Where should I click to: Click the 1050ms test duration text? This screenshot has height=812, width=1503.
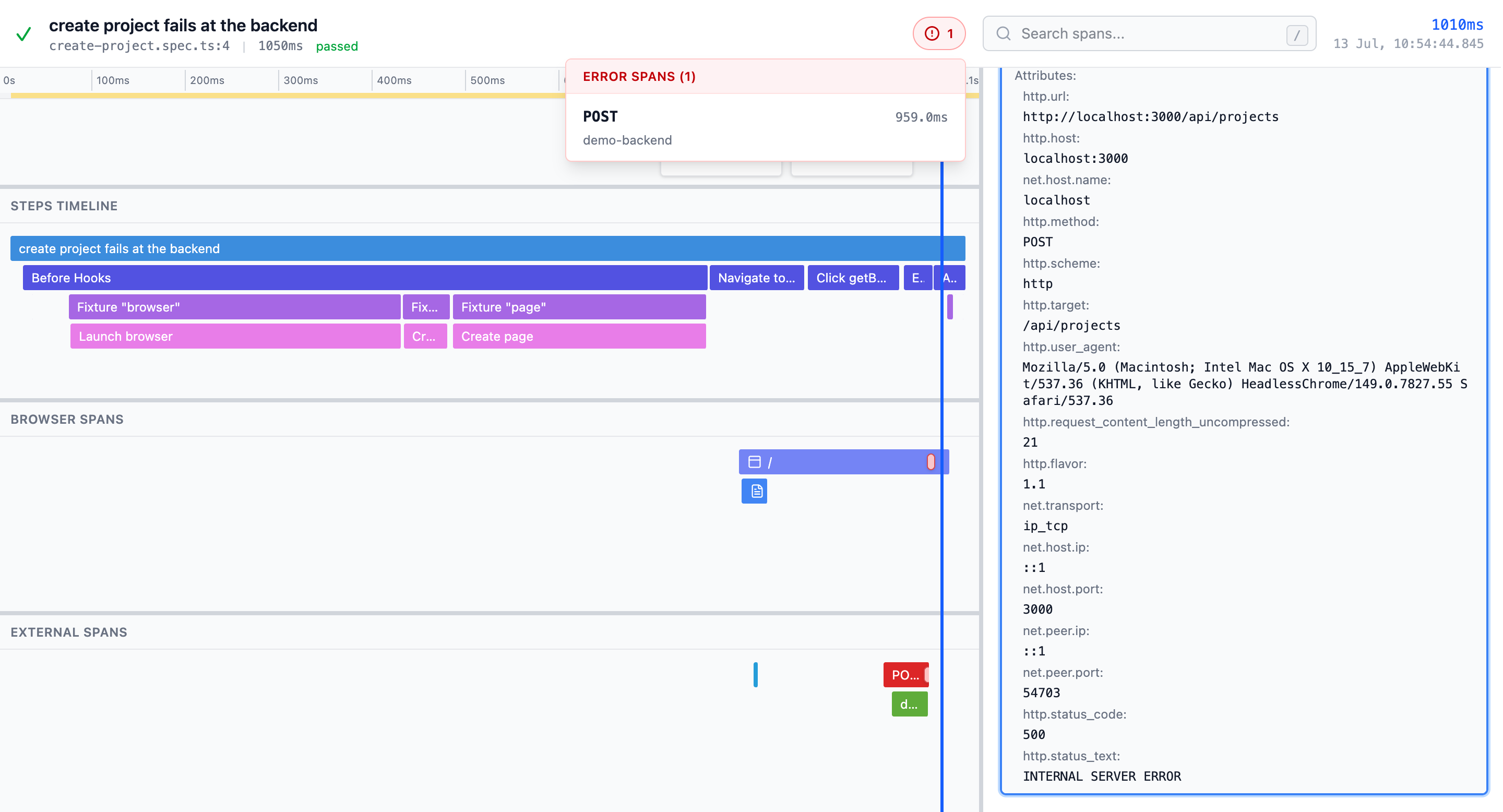click(280, 45)
